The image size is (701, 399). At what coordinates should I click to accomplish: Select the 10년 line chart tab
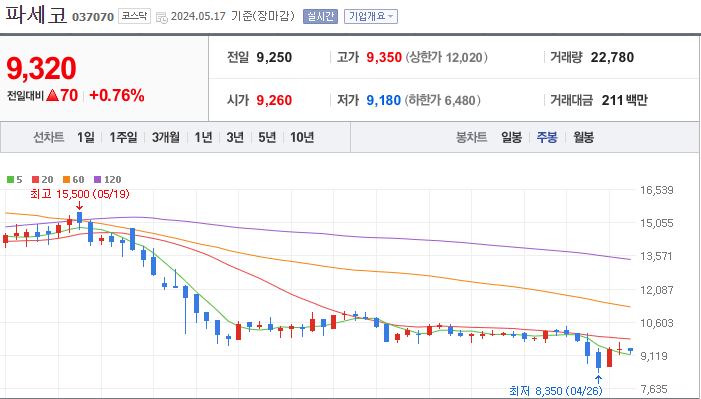(302, 137)
